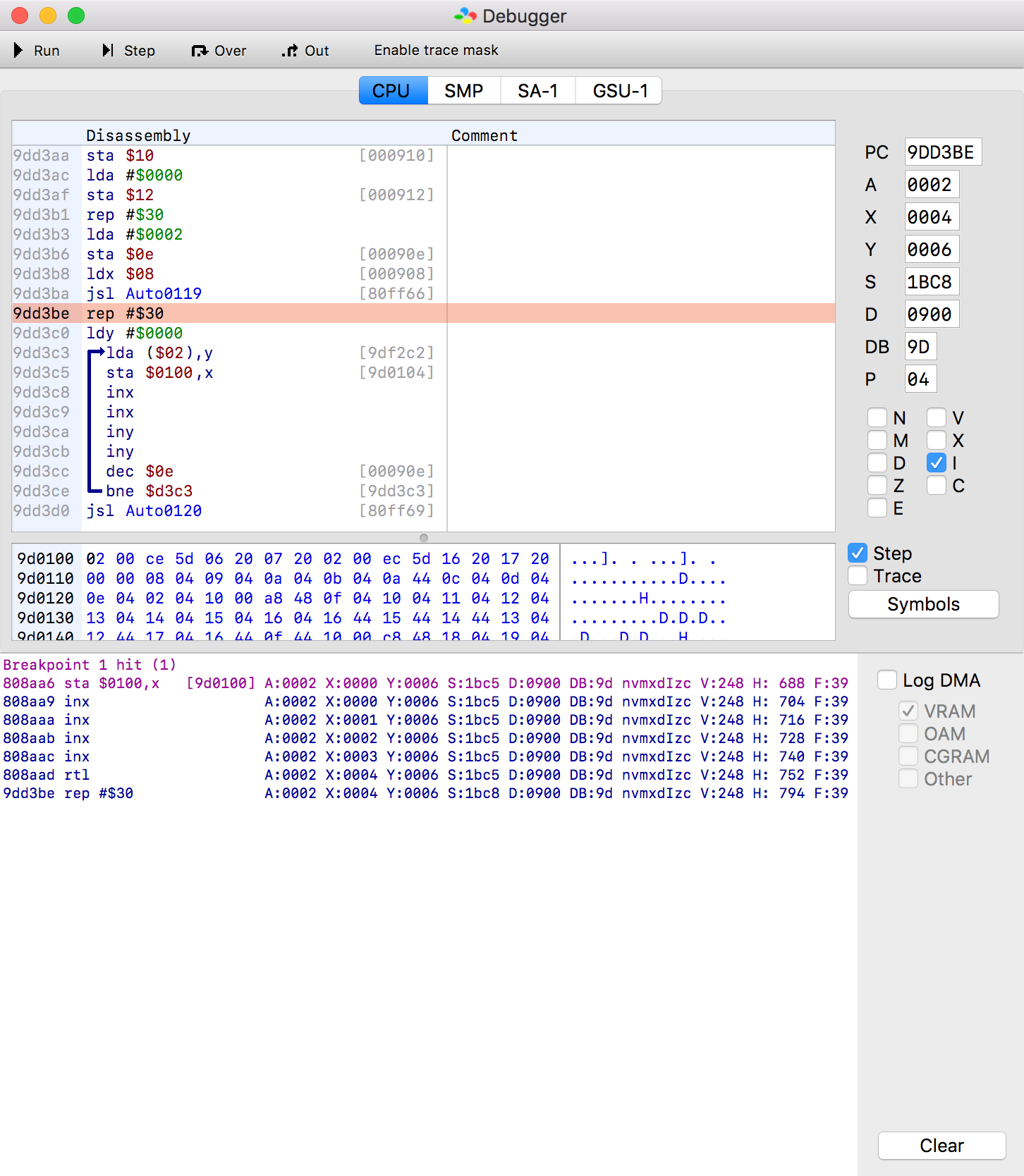Click the splitter handle below disassembly
The image size is (1024, 1176).
click(424, 538)
